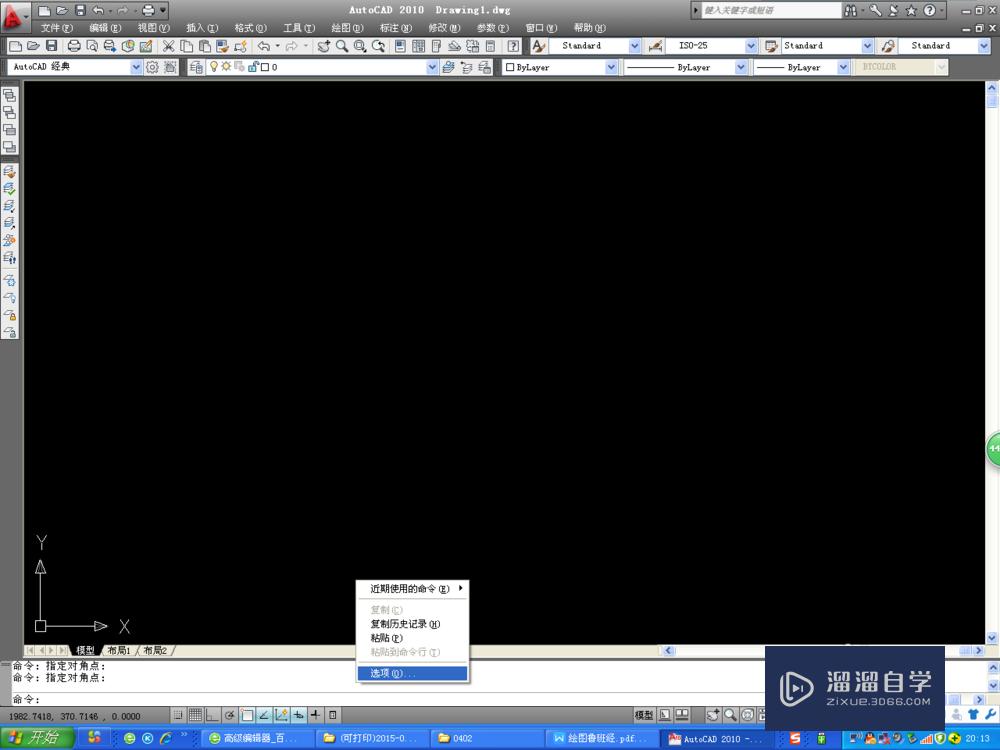
Task: Open the text style Standard dropdown
Action: [x=635, y=46]
